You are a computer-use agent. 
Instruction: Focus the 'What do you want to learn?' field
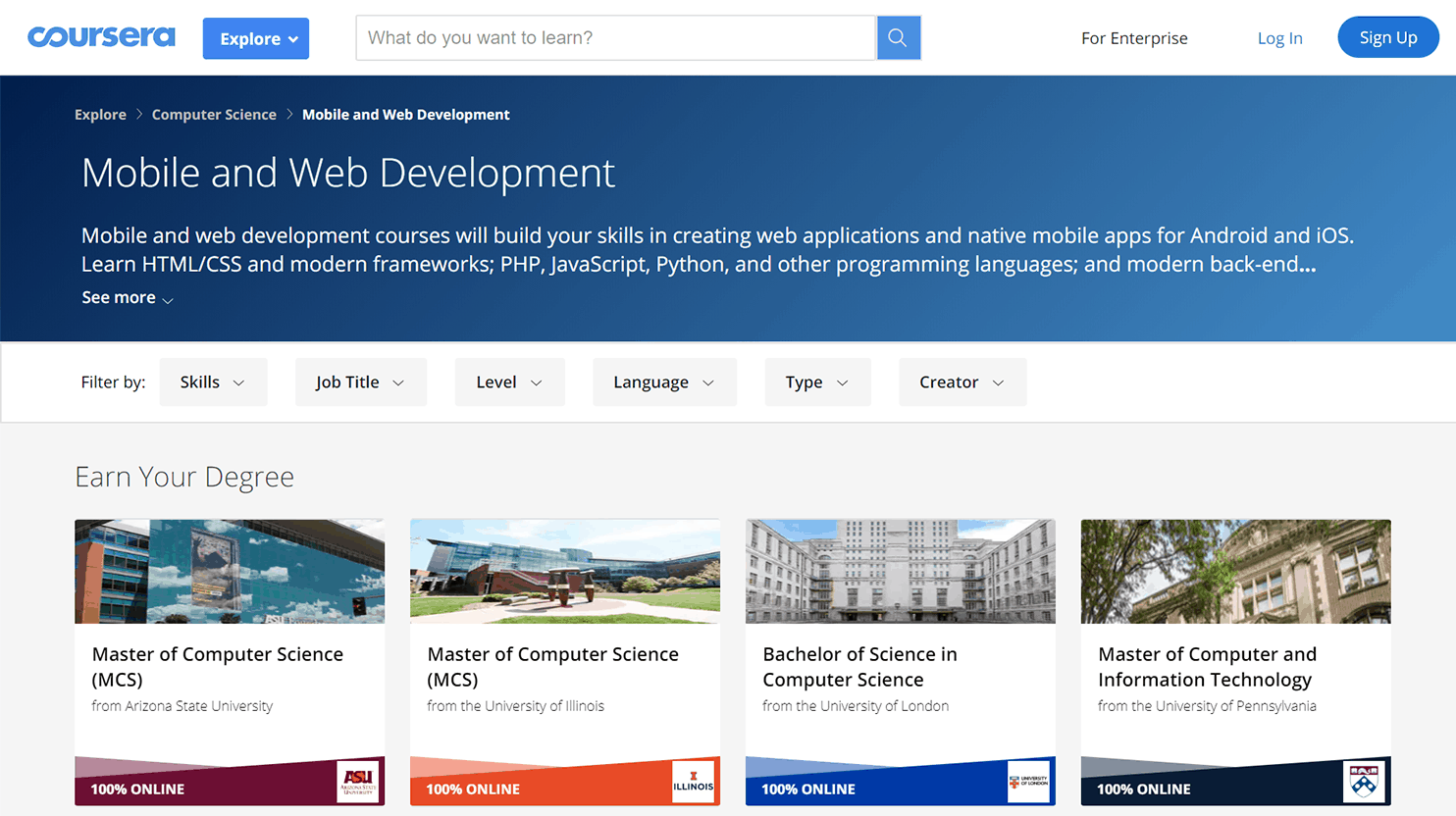click(615, 37)
